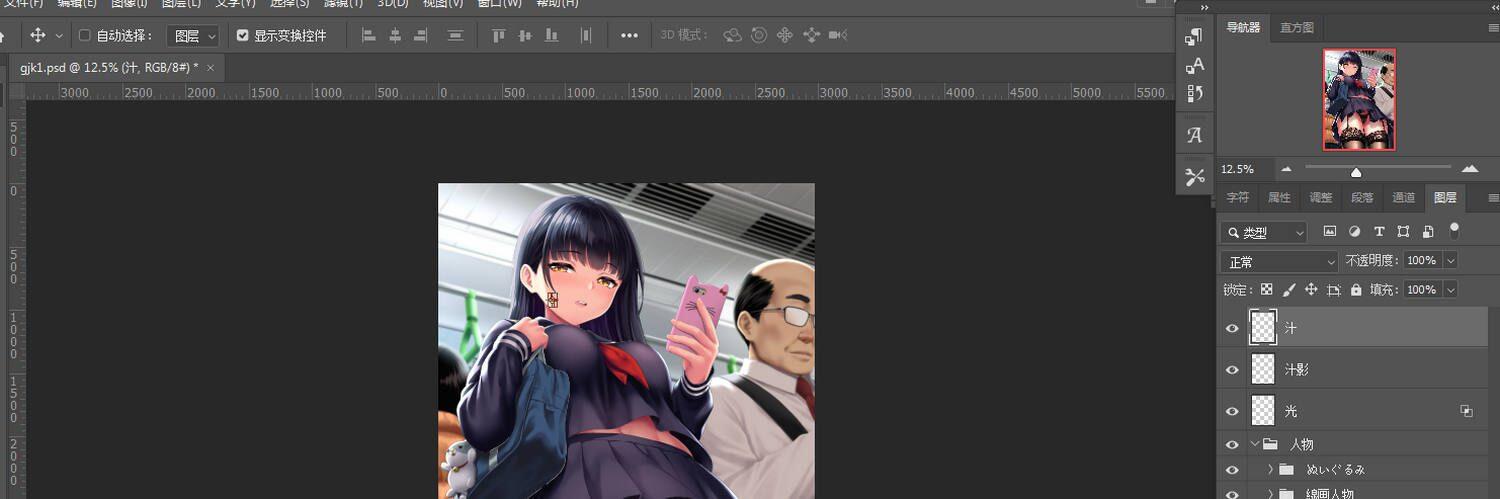Select the Move tool icon in options bar
This screenshot has width=1500, height=499.
point(38,35)
